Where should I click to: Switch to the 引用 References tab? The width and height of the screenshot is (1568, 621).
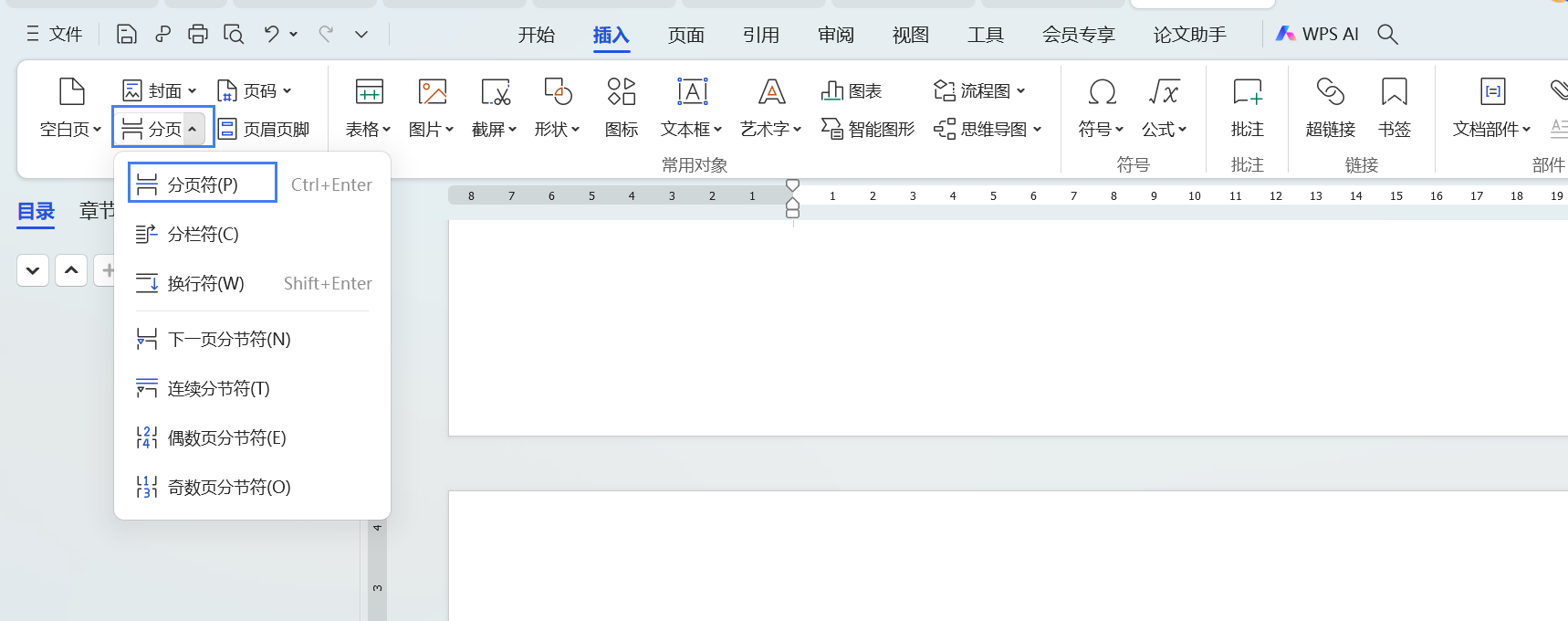click(x=761, y=35)
